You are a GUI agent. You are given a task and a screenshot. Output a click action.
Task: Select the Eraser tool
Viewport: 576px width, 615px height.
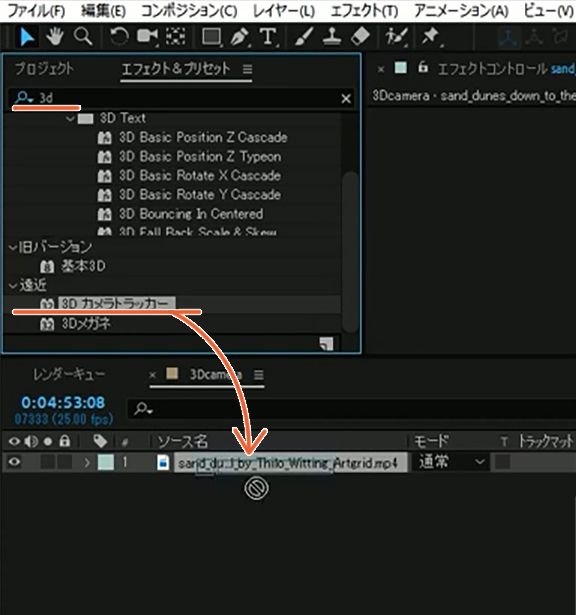(360, 37)
